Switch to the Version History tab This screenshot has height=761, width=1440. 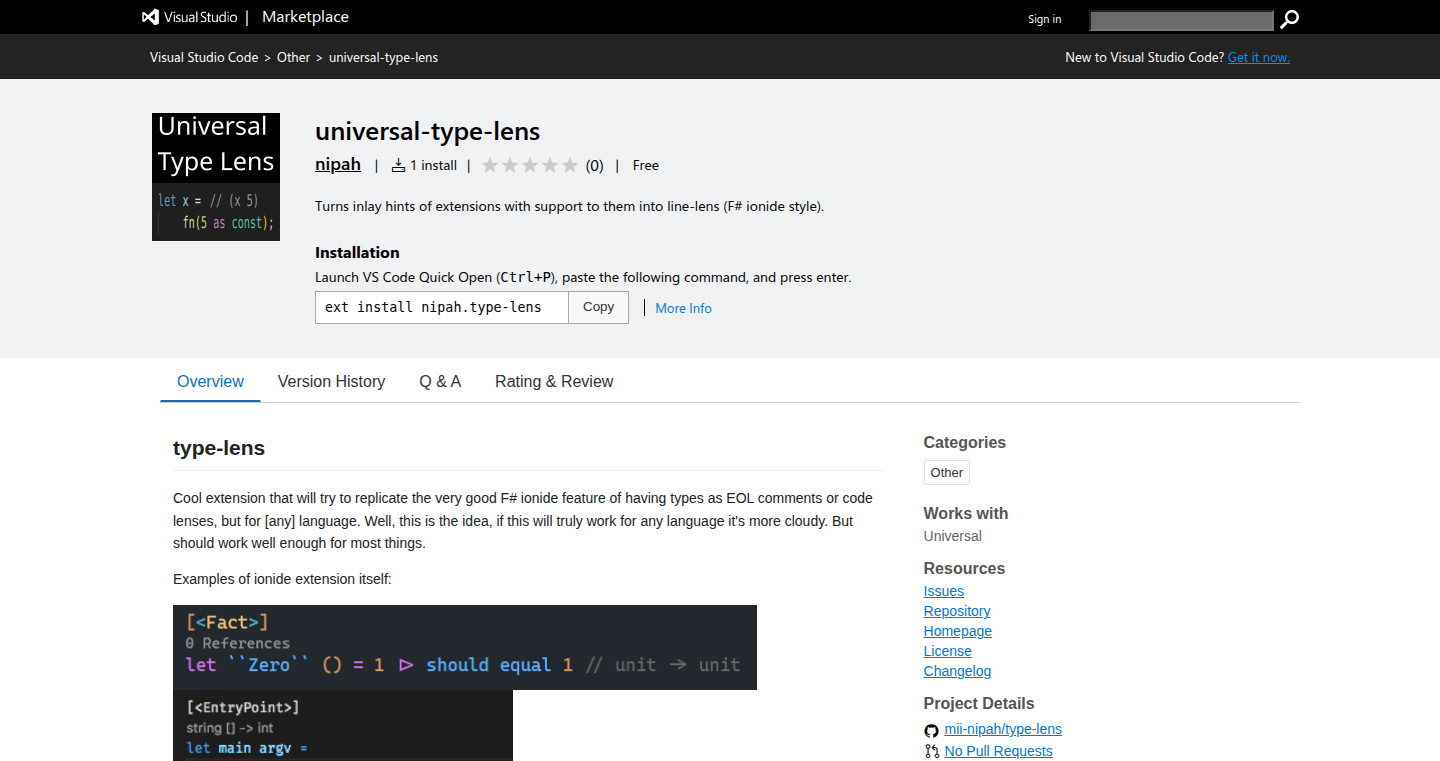point(331,381)
